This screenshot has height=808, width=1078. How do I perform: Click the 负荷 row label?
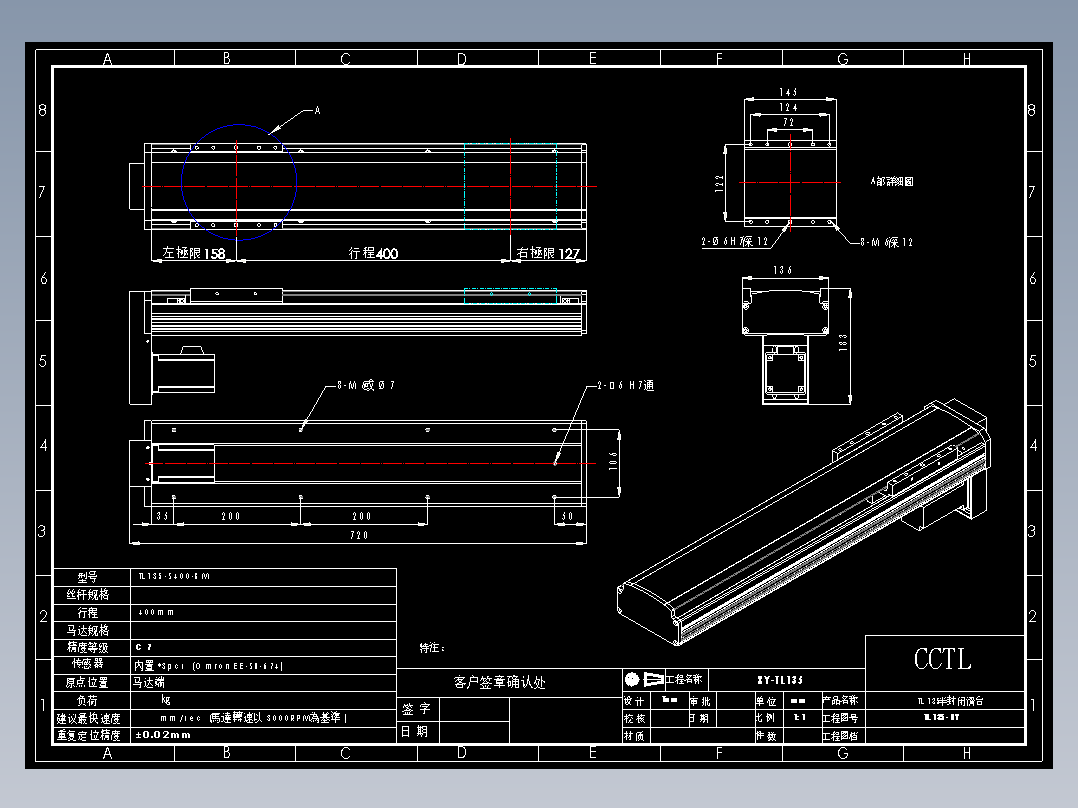87,701
